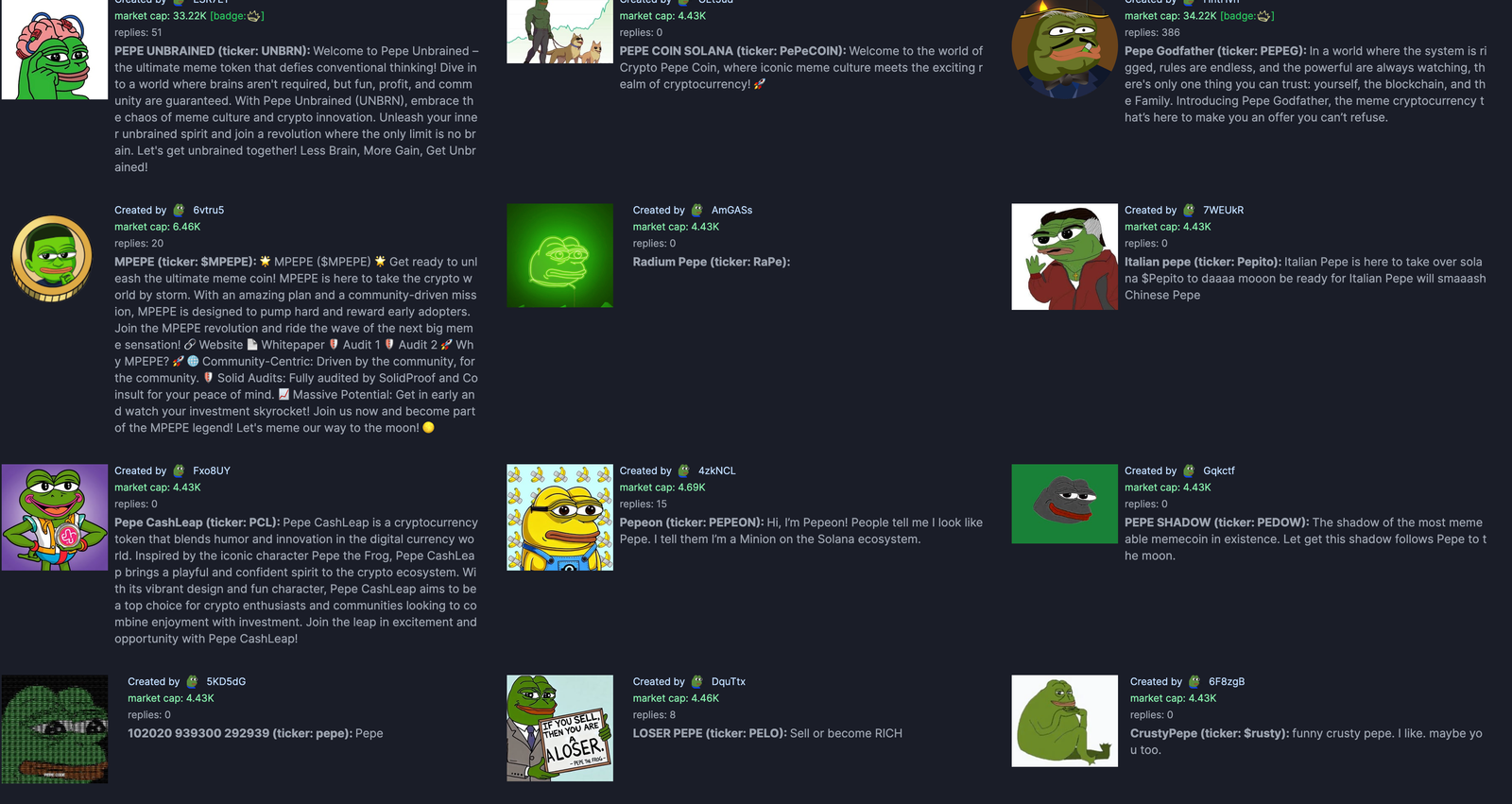This screenshot has width=1512, height=804.
Task: Open the PEPE UNBRAINED brain frog thumbnail
Action: pos(54,49)
